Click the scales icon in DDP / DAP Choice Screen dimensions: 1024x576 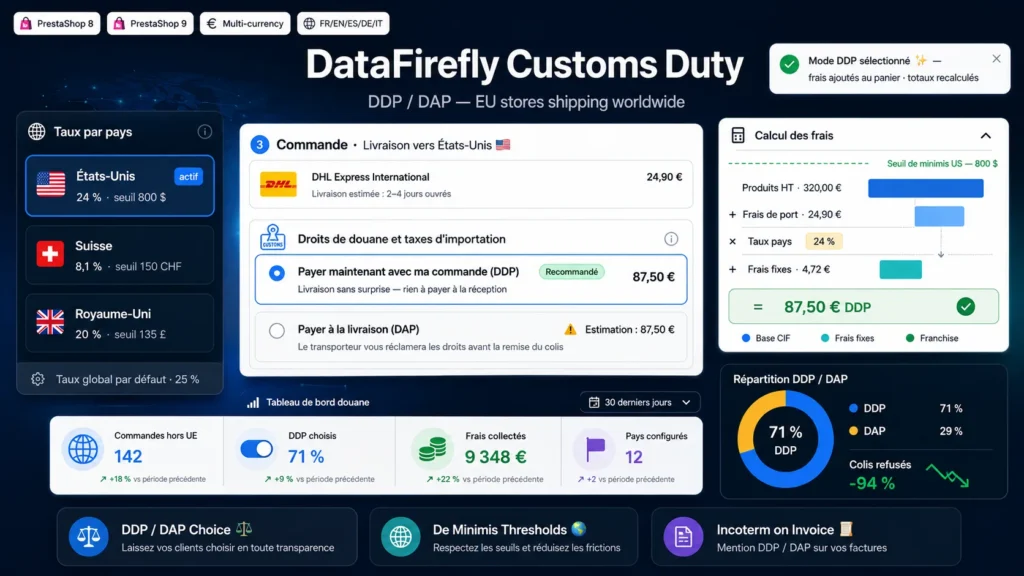click(x=88, y=537)
